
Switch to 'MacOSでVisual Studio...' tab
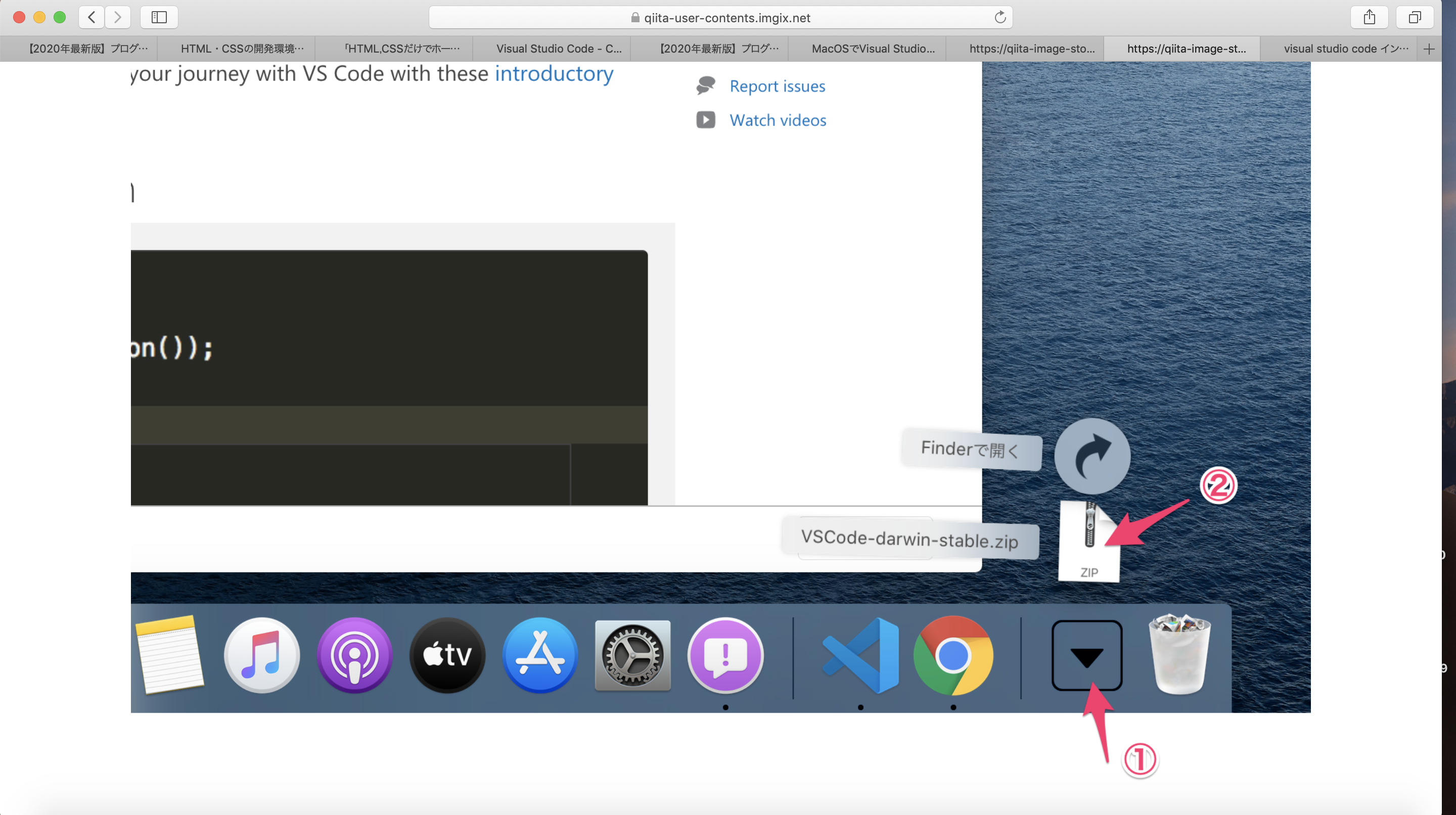click(873, 49)
